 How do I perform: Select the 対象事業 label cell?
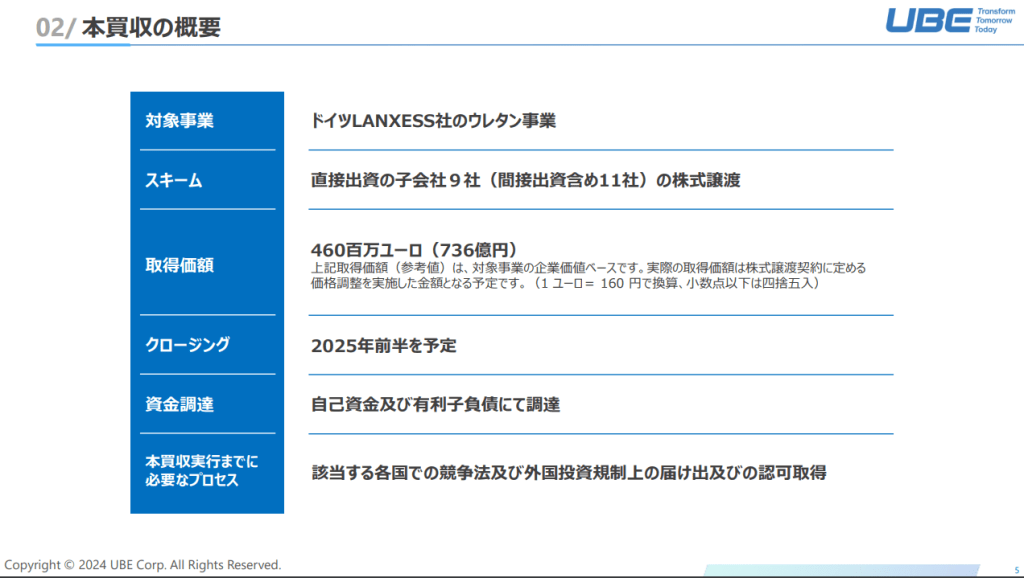click(180, 121)
